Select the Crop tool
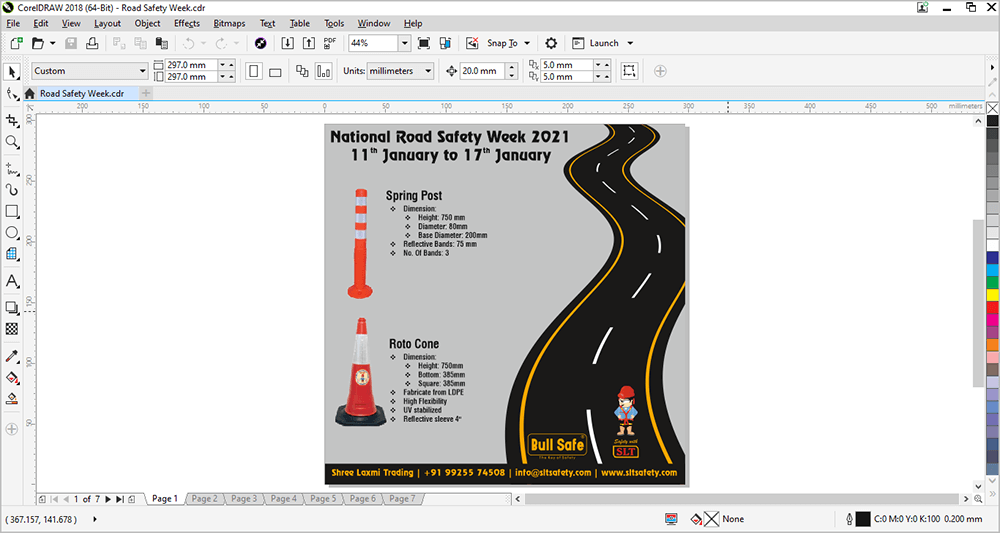Viewport: 1000px width, 533px height. tap(12, 120)
